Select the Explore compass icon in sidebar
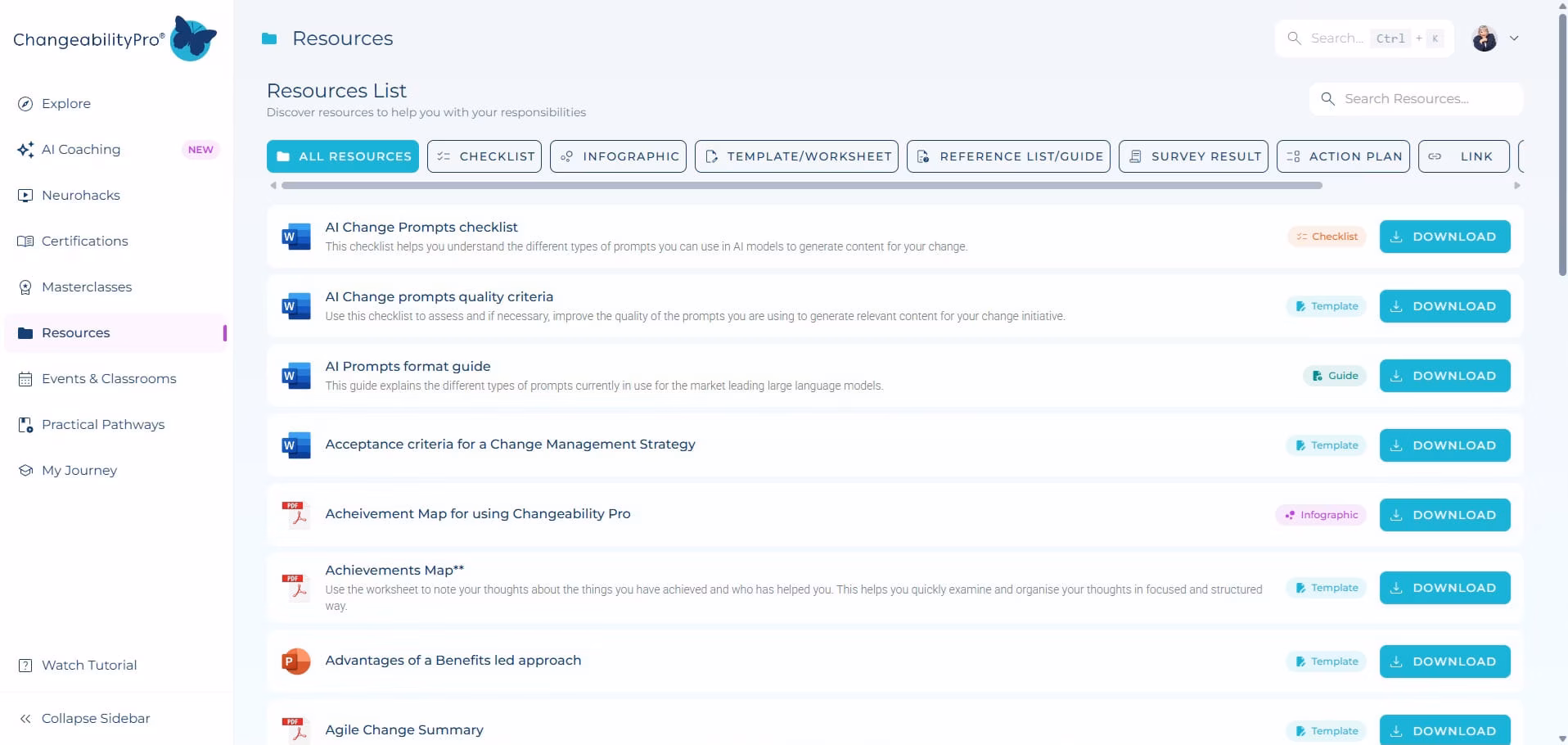The image size is (1568, 745). [x=24, y=103]
